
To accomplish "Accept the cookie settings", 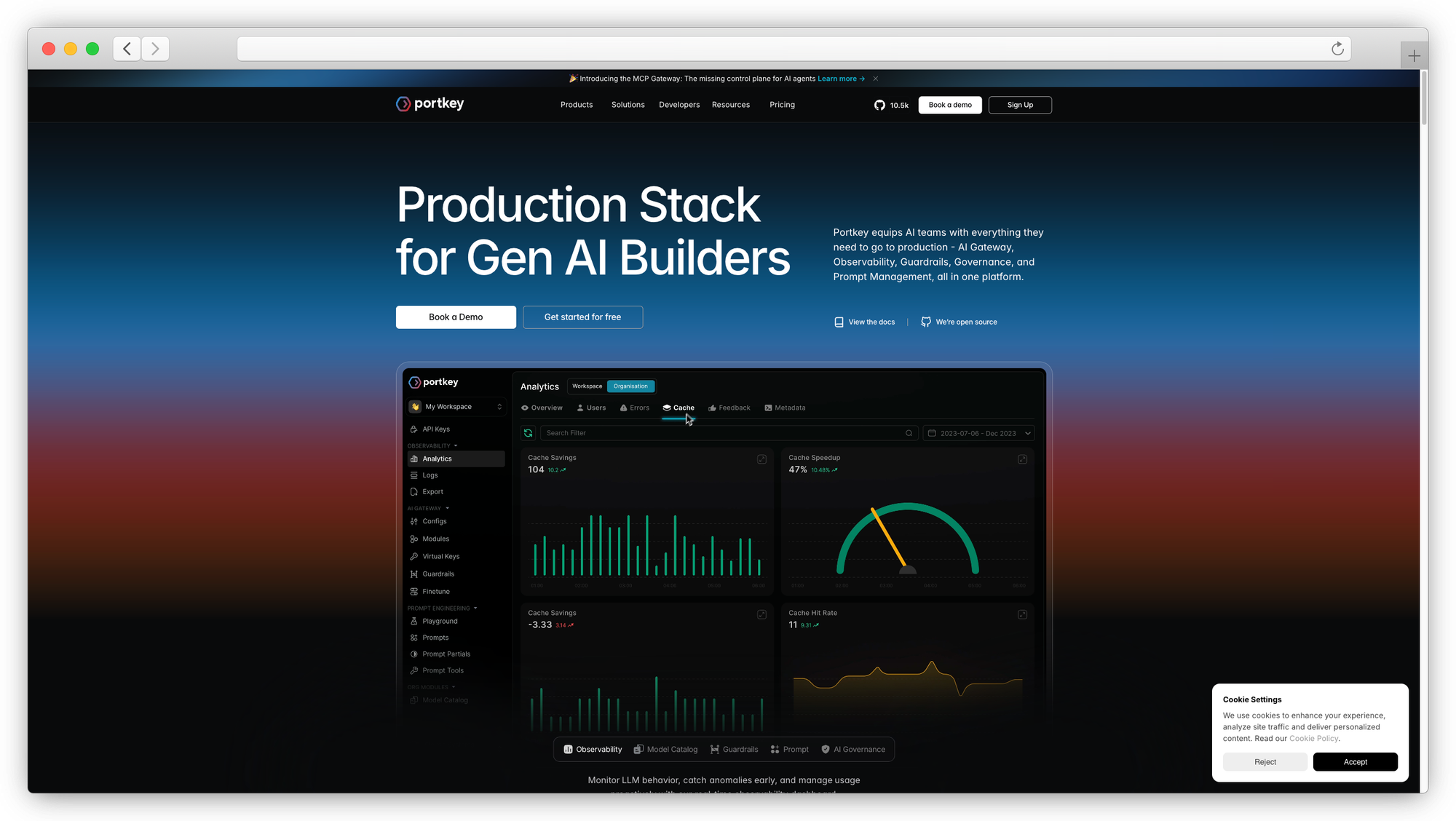I will (1355, 762).
